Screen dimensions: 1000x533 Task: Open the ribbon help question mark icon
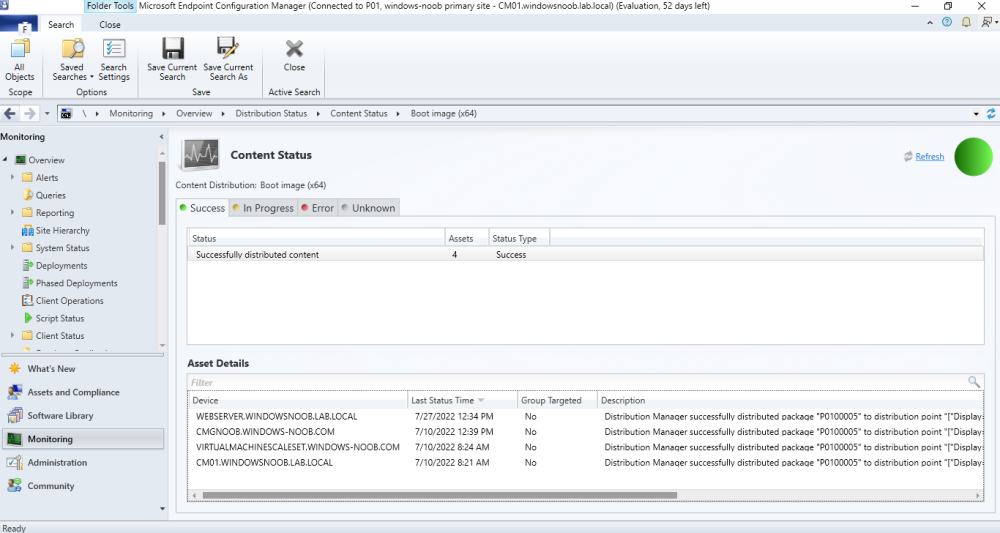pos(946,23)
